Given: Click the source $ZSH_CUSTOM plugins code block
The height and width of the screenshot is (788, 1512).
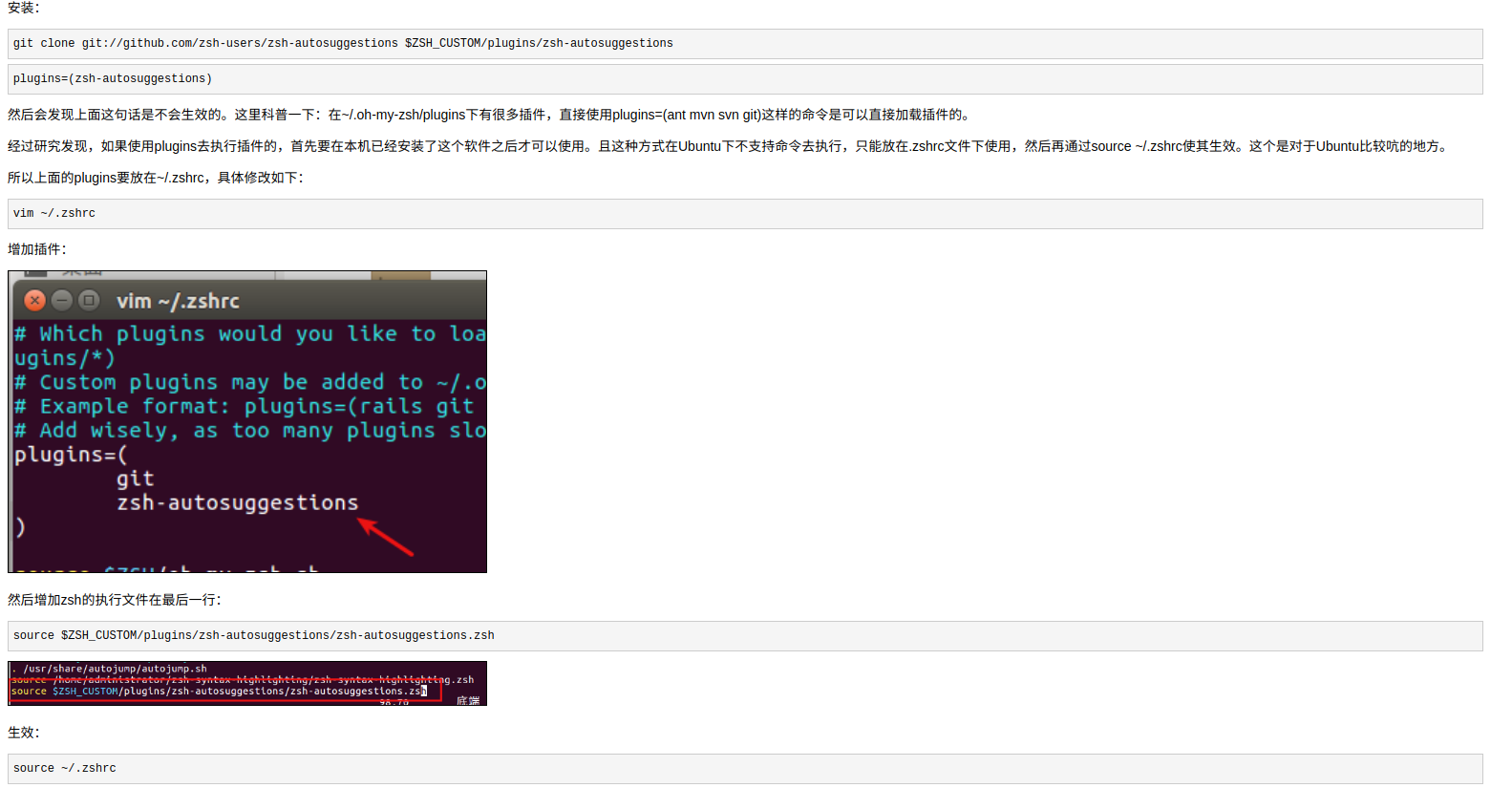Looking at the screenshot, I should (745, 636).
